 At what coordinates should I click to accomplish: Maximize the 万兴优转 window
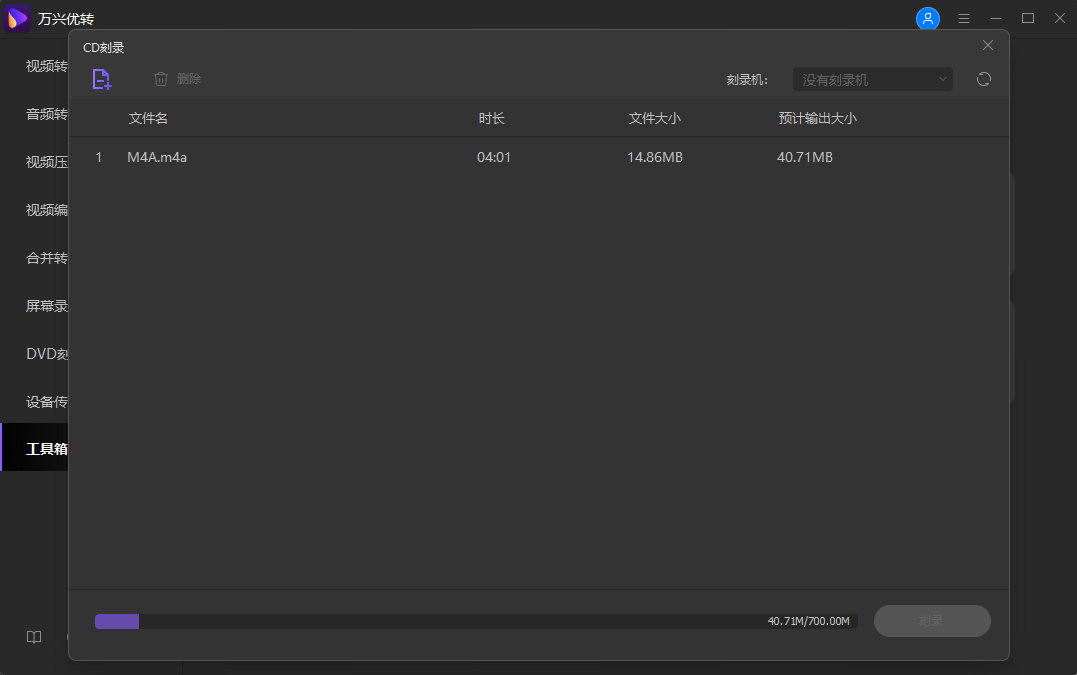(x=1028, y=19)
